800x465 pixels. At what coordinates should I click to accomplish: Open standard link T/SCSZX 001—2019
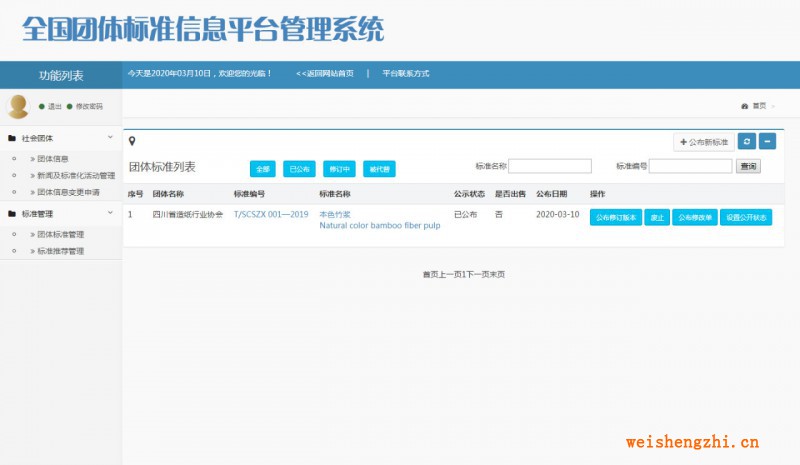coord(270,215)
